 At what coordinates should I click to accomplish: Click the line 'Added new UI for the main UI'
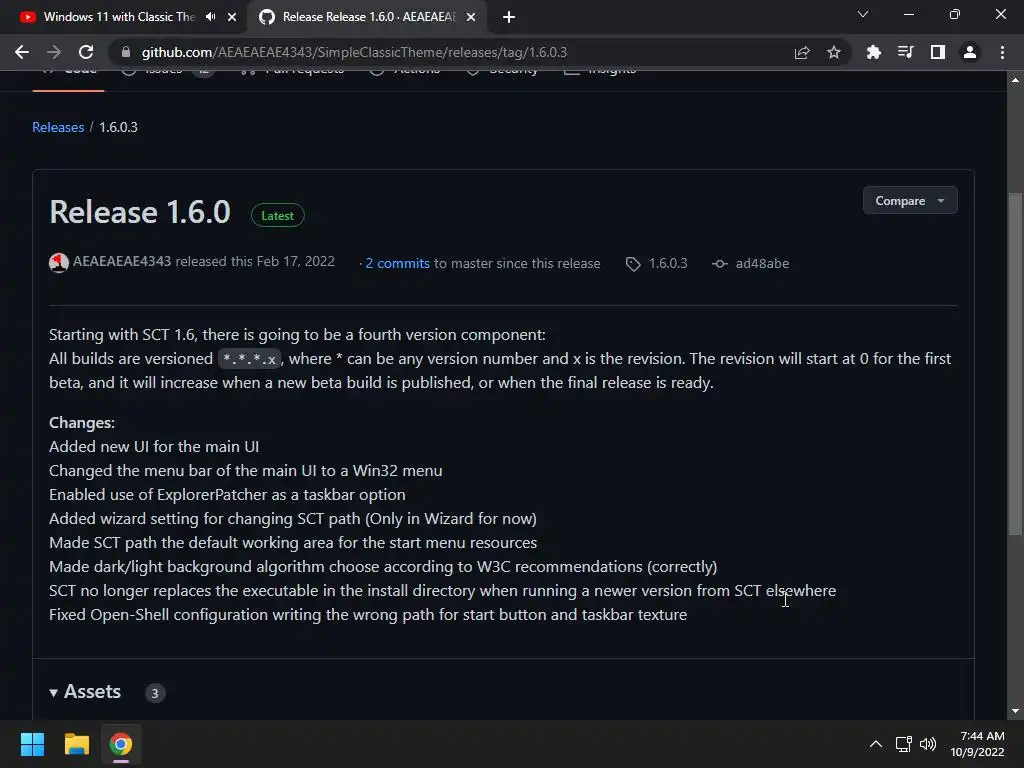point(154,447)
